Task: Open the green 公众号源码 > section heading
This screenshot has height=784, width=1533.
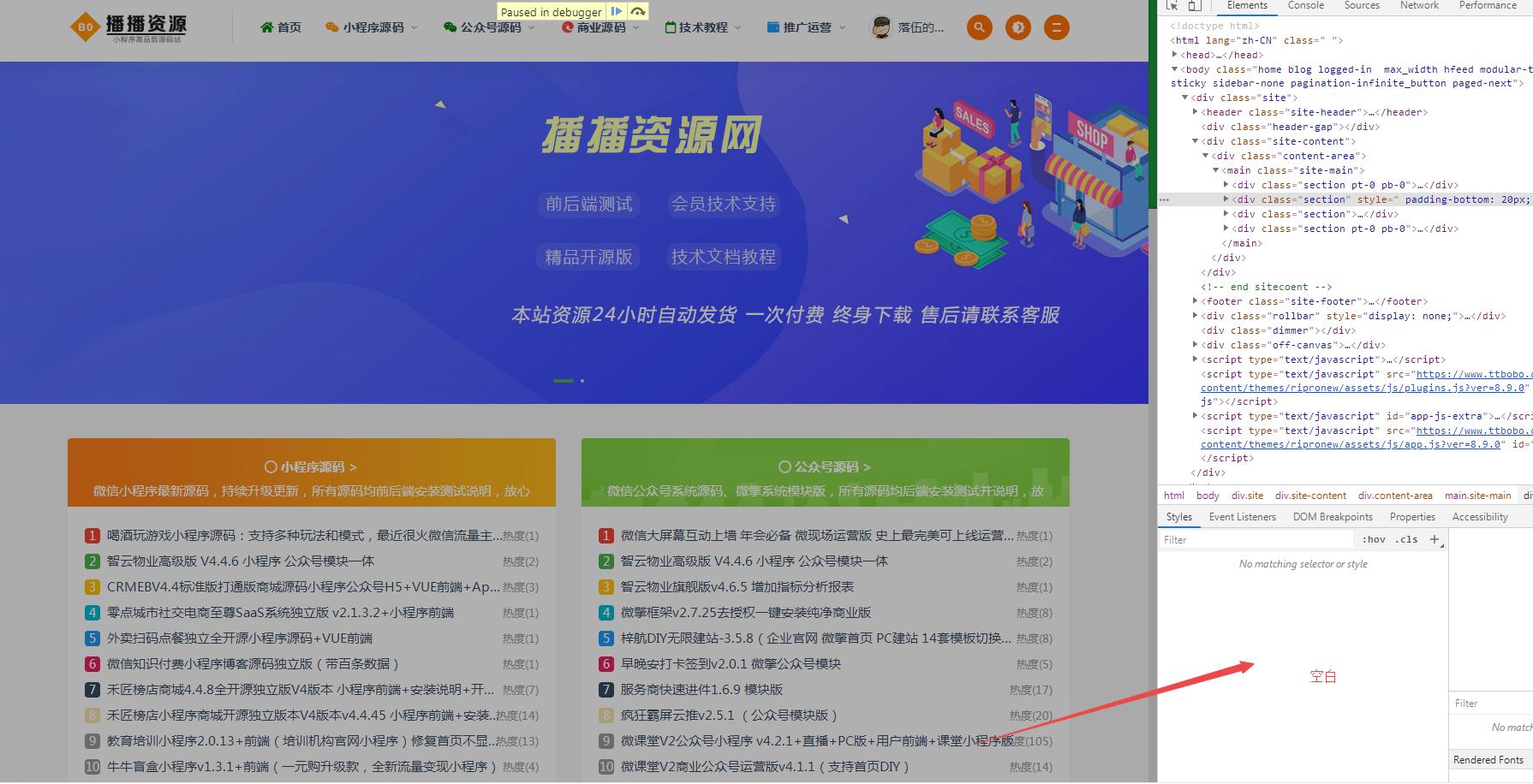Action: point(825,467)
